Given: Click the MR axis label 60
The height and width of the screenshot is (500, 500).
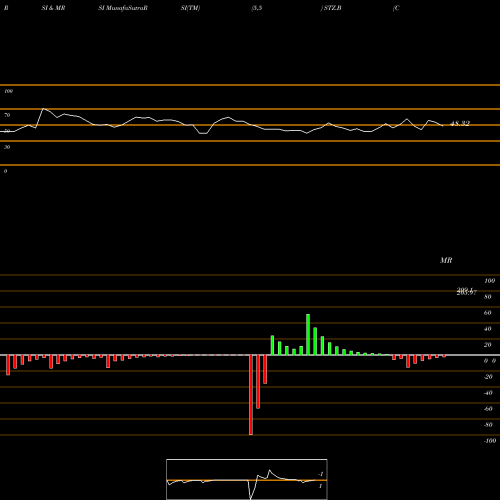Looking at the screenshot, I should click(x=488, y=313).
